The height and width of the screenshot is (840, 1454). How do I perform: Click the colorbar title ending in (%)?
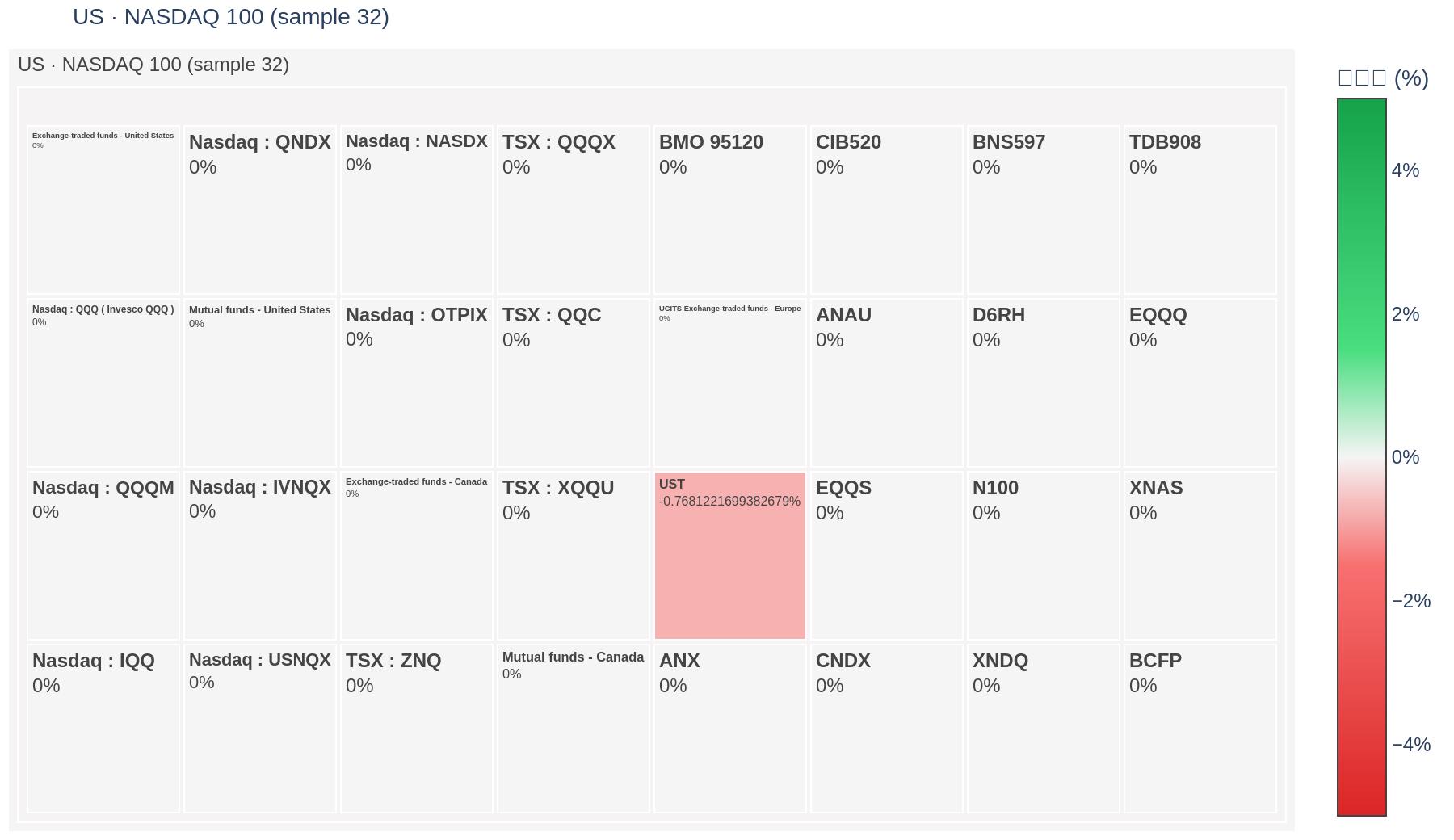(1384, 78)
